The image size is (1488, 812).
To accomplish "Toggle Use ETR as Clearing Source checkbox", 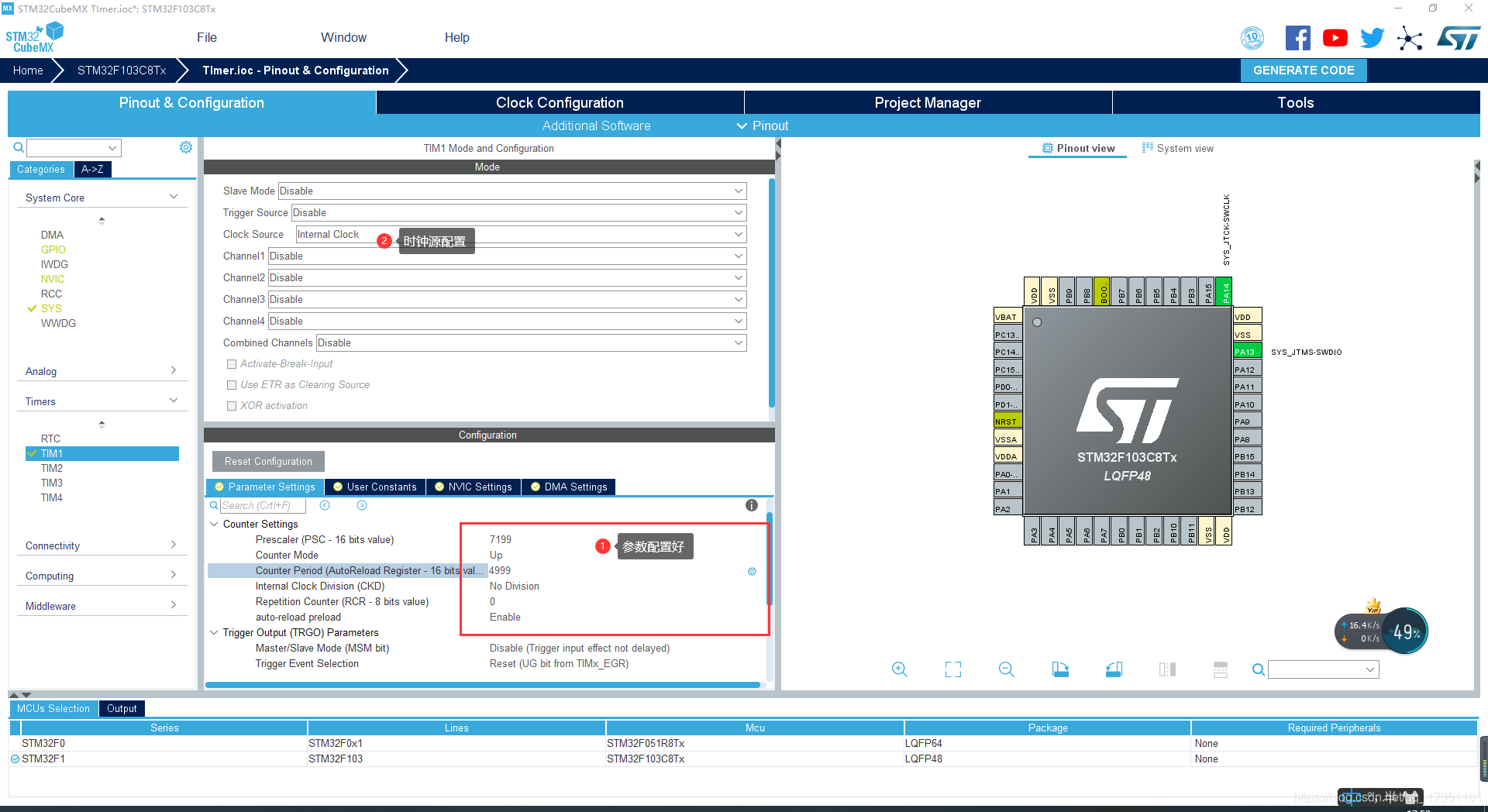I will [231, 385].
